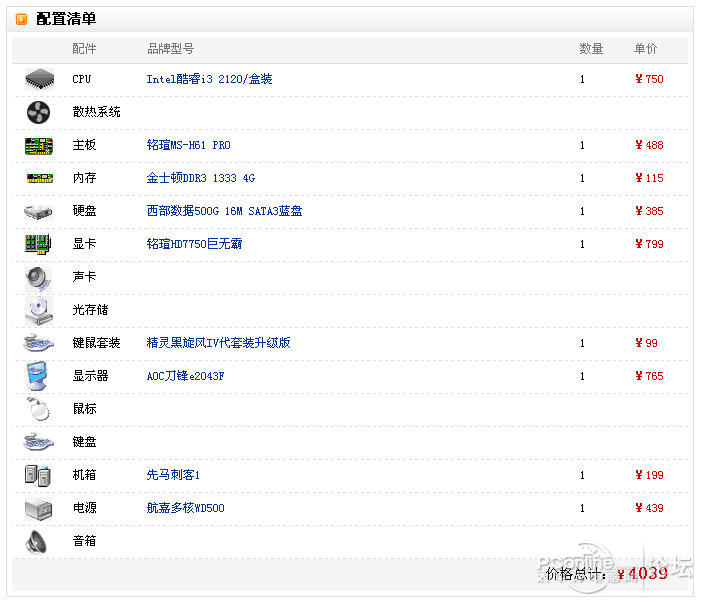
Task: Click the 散热系统 row label
Action: pyautogui.click(x=96, y=112)
